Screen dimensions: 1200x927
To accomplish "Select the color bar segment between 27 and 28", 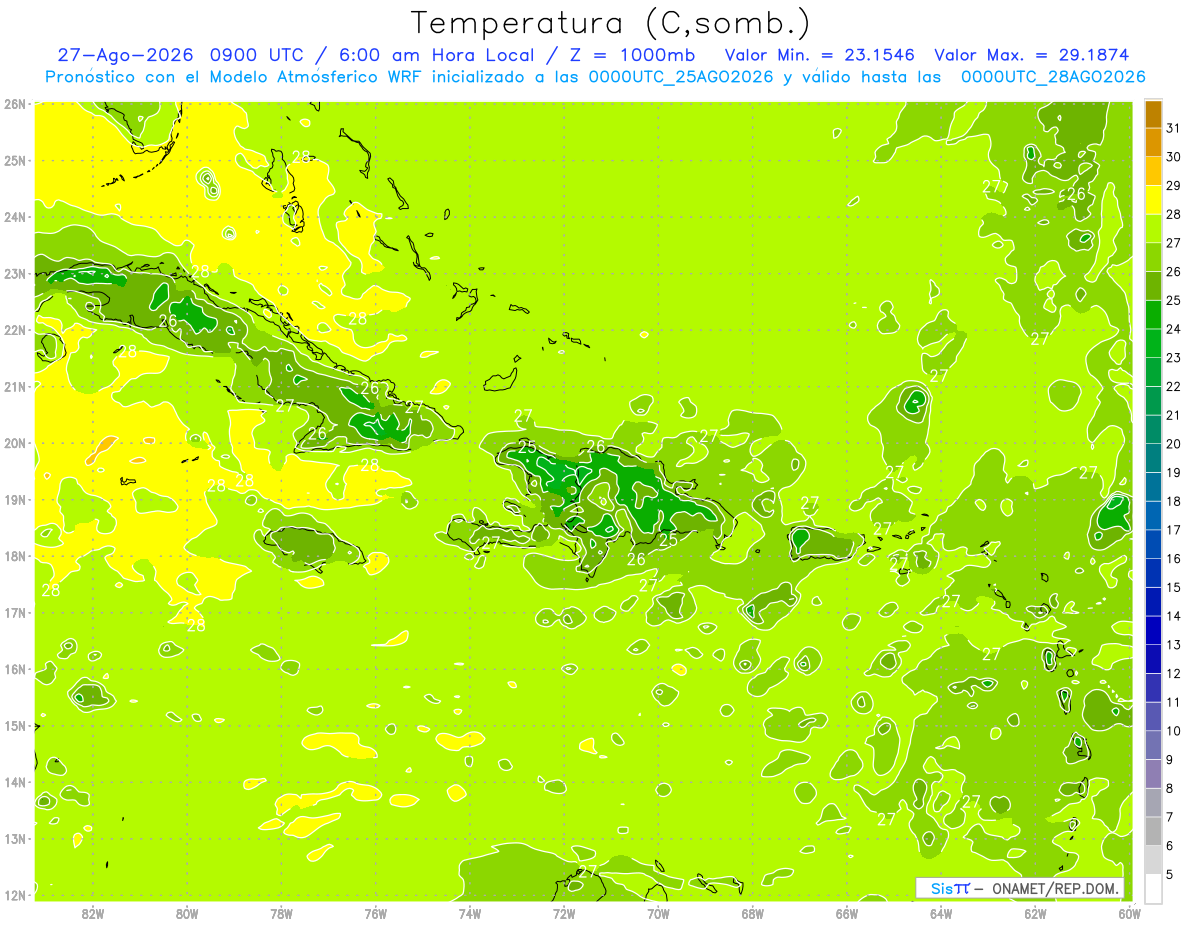I will (x=1153, y=228).
